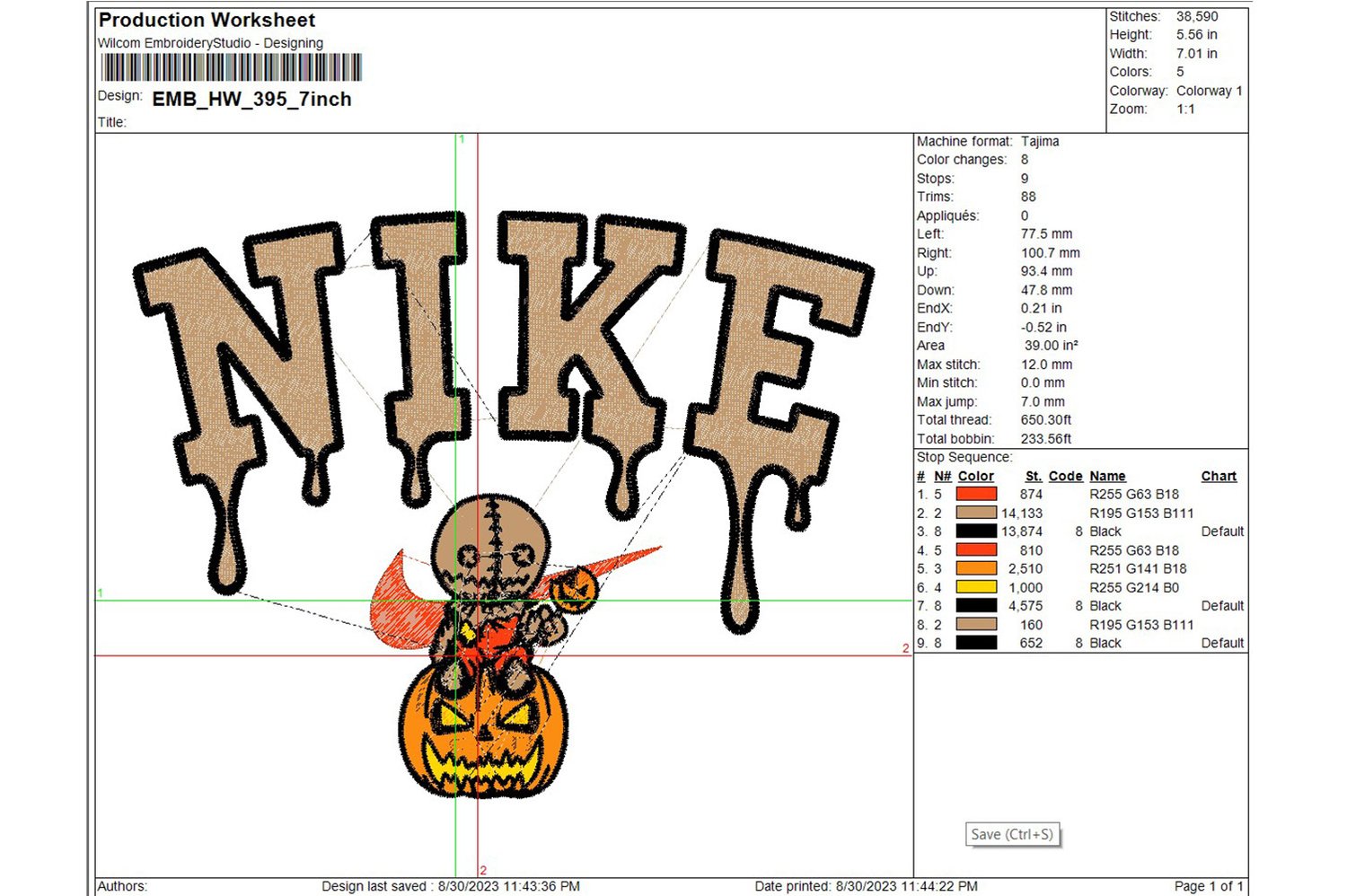
Task: Click the EndY value '-0.52 in'
Action: (1043, 327)
